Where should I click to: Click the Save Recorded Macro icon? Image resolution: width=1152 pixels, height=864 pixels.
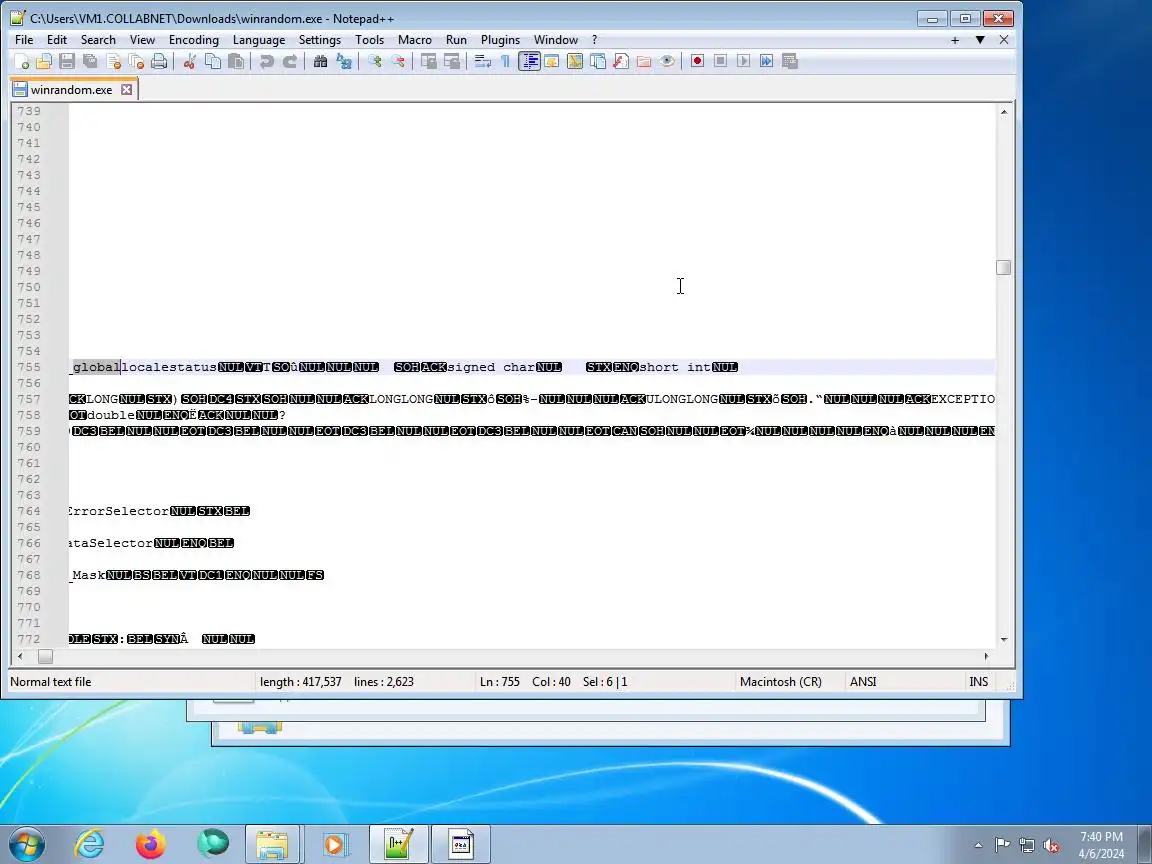[x=790, y=61]
